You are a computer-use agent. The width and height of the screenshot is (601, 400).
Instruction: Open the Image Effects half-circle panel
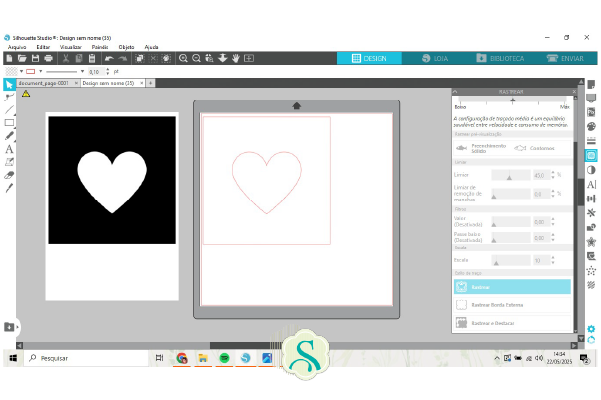coord(591,170)
